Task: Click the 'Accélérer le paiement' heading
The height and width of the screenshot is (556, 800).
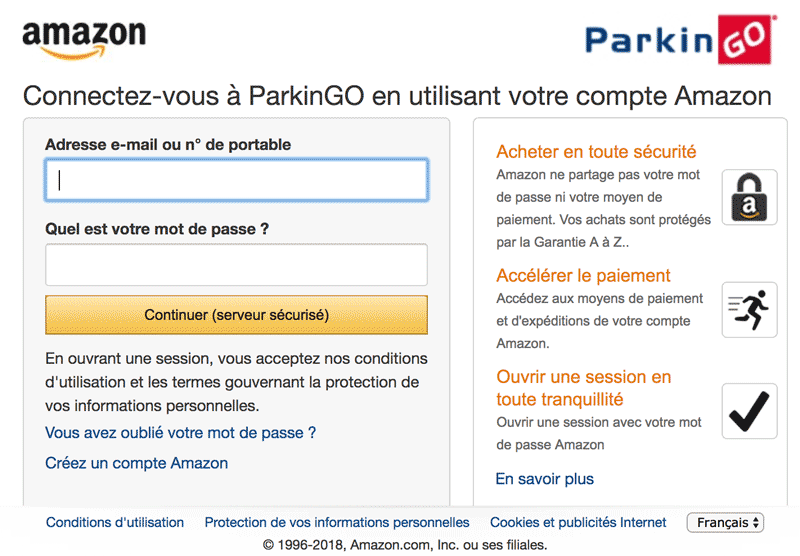Action: [583, 275]
